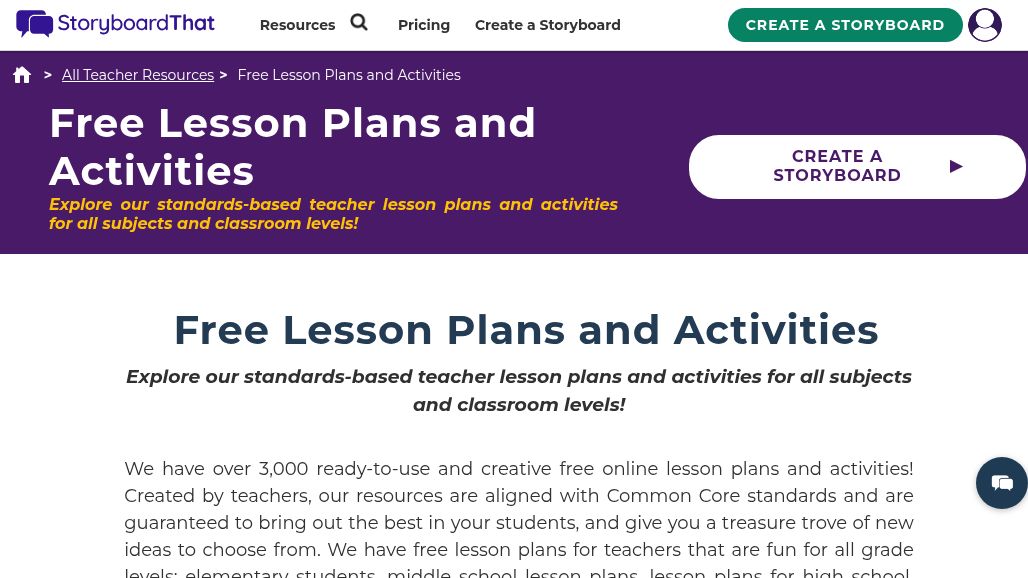The width and height of the screenshot is (1028, 578).
Task: Click the bold italic subtitle under main heading
Action: point(519,391)
